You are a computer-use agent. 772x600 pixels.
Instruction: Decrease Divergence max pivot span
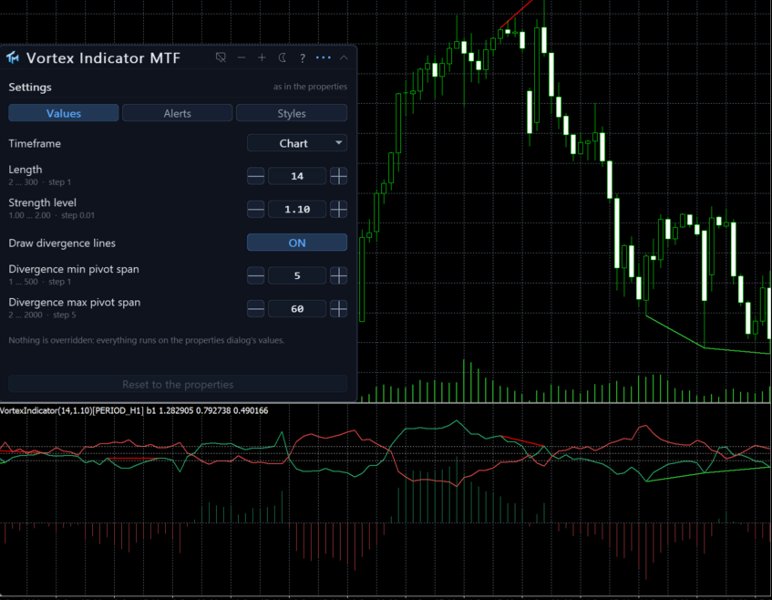point(256,309)
